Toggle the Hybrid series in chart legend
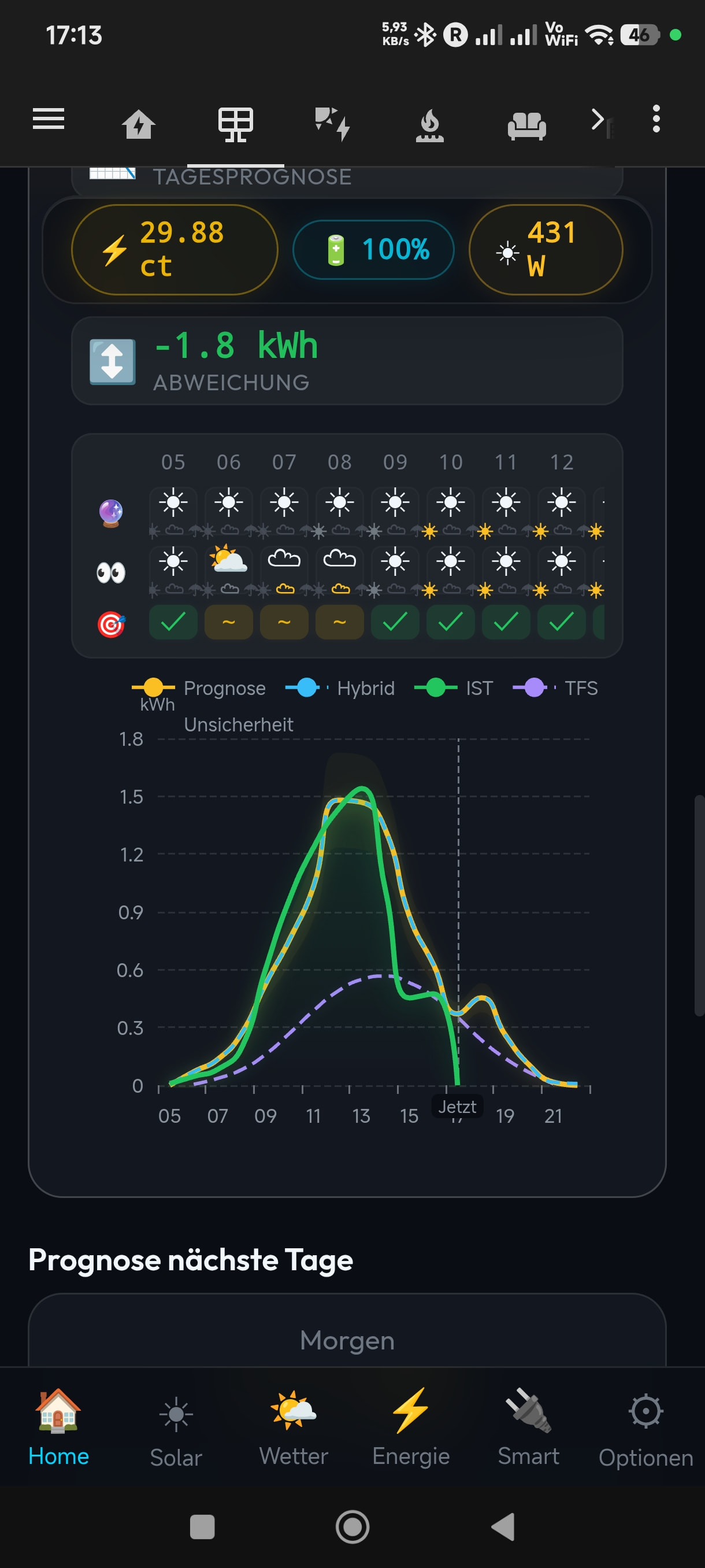This screenshot has width=705, height=1568. pyautogui.click(x=340, y=688)
